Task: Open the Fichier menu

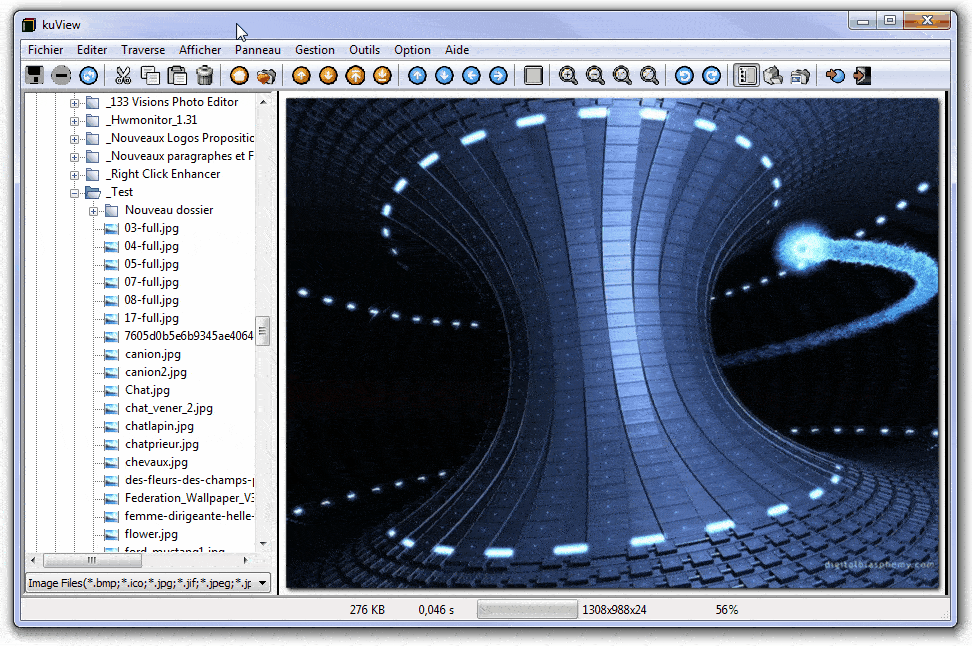Action: coord(45,50)
